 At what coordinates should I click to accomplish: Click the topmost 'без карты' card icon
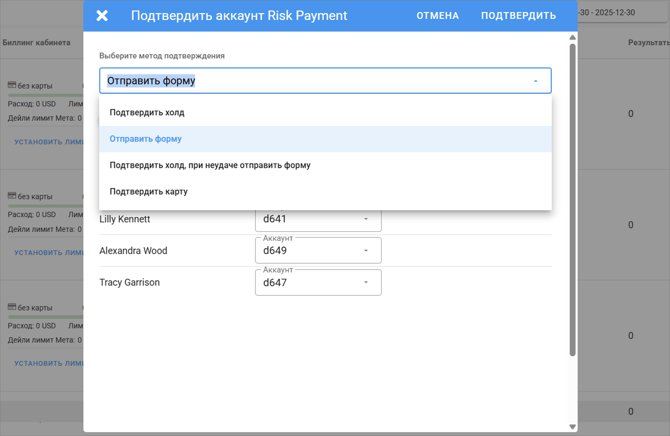click(x=12, y=86)
